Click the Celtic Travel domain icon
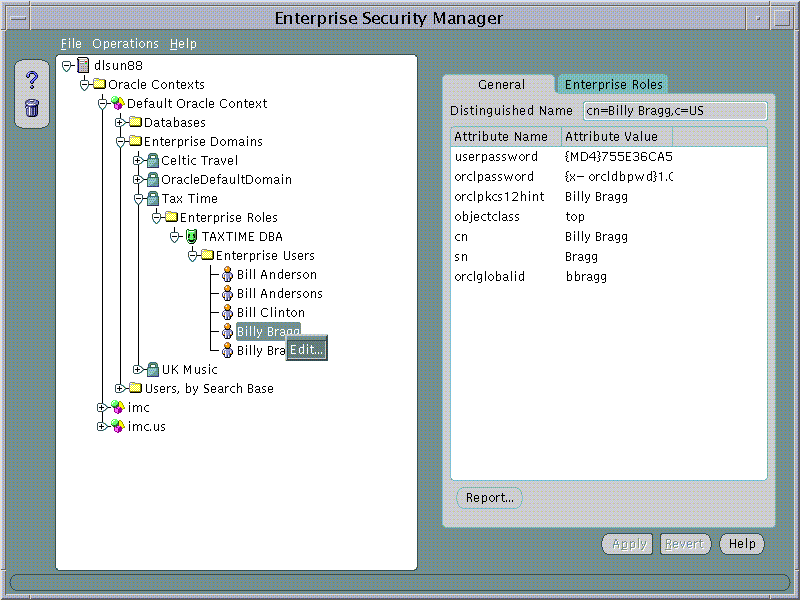 (153, 160)
